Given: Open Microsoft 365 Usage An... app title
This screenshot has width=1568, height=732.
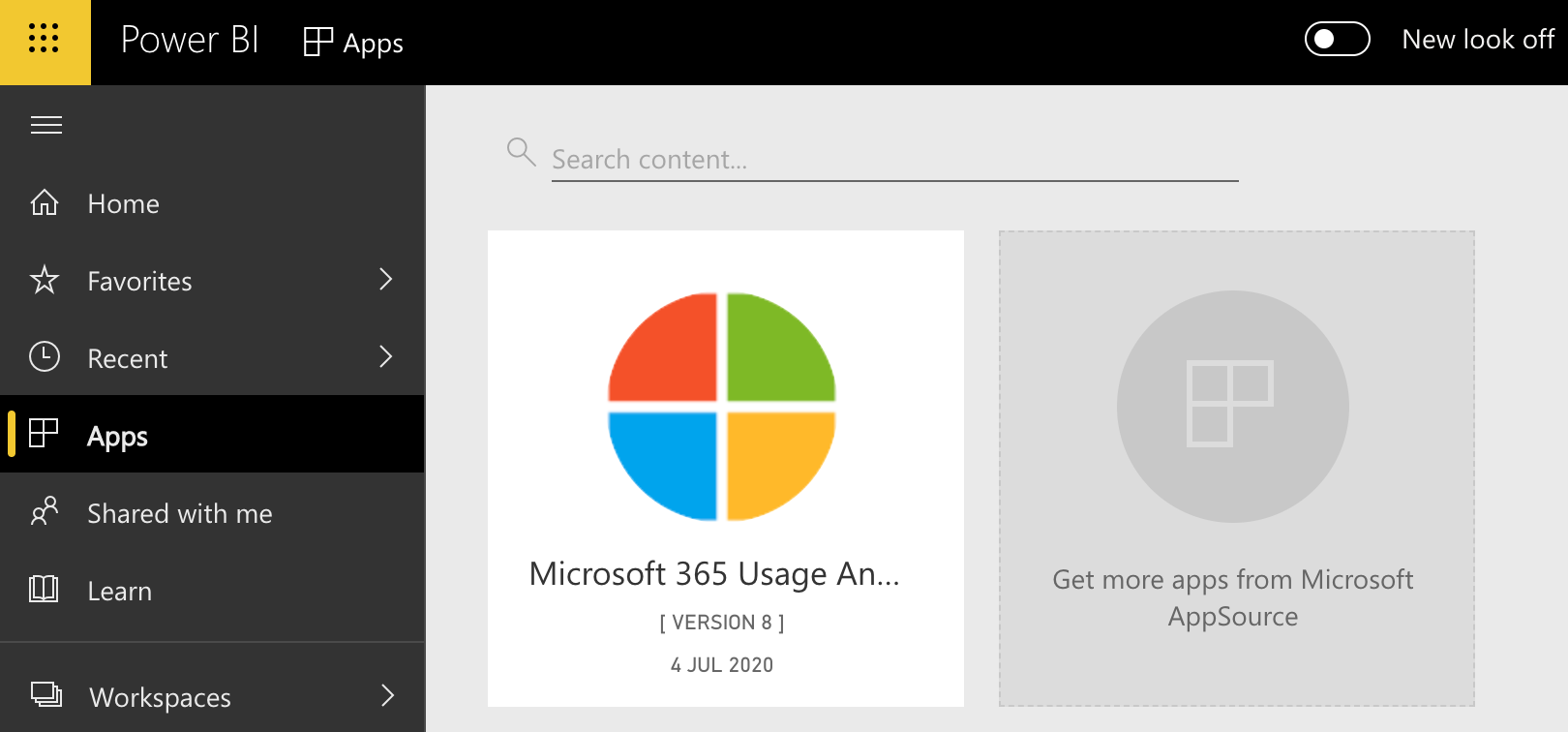Looking at the screenshot, I should tap(714, 574).
